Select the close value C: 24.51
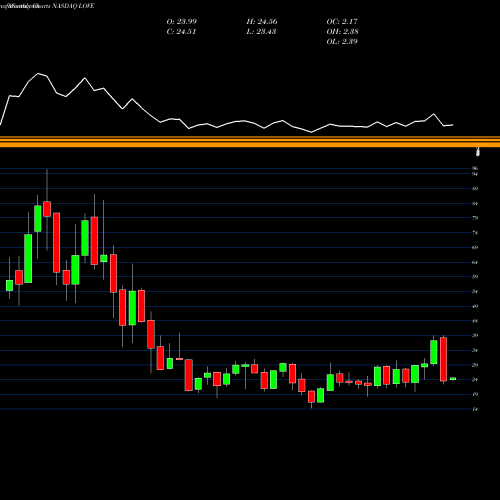This screenshot has height=500, width=500. point(181,32)
